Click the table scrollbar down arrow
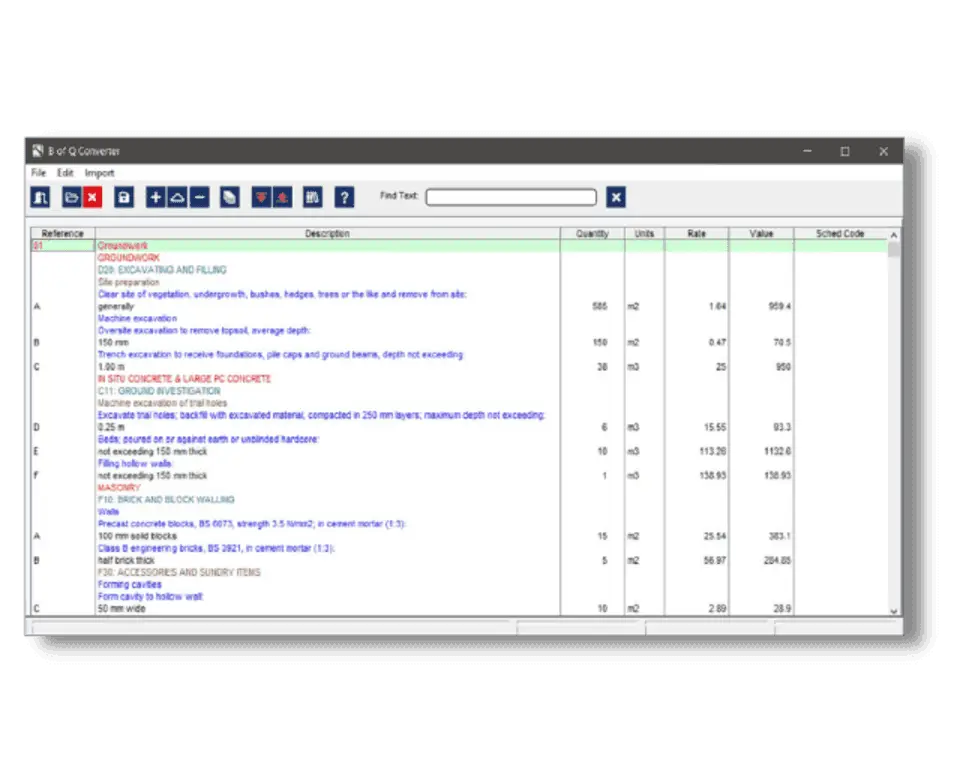The width and height of the screenshot is (960, 768). click(x=894, y=611)
